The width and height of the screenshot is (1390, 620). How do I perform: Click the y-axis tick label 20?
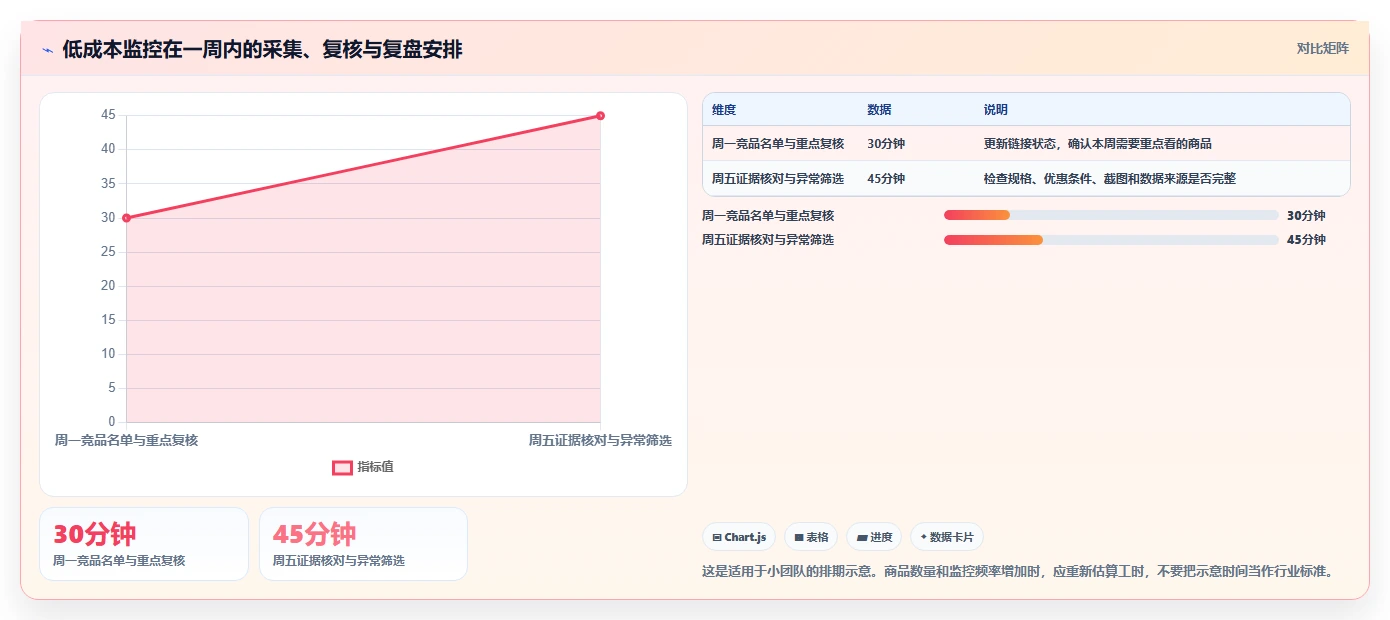pos(108,286)
